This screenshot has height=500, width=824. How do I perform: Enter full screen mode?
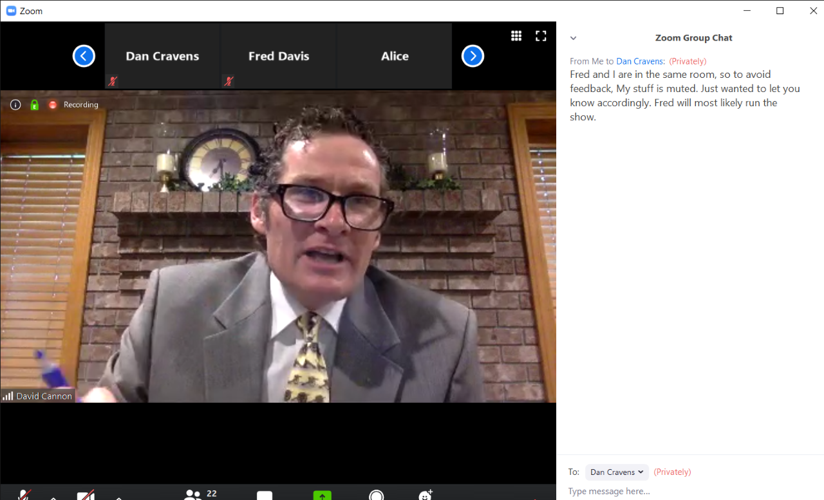click(x=541, y=36)
